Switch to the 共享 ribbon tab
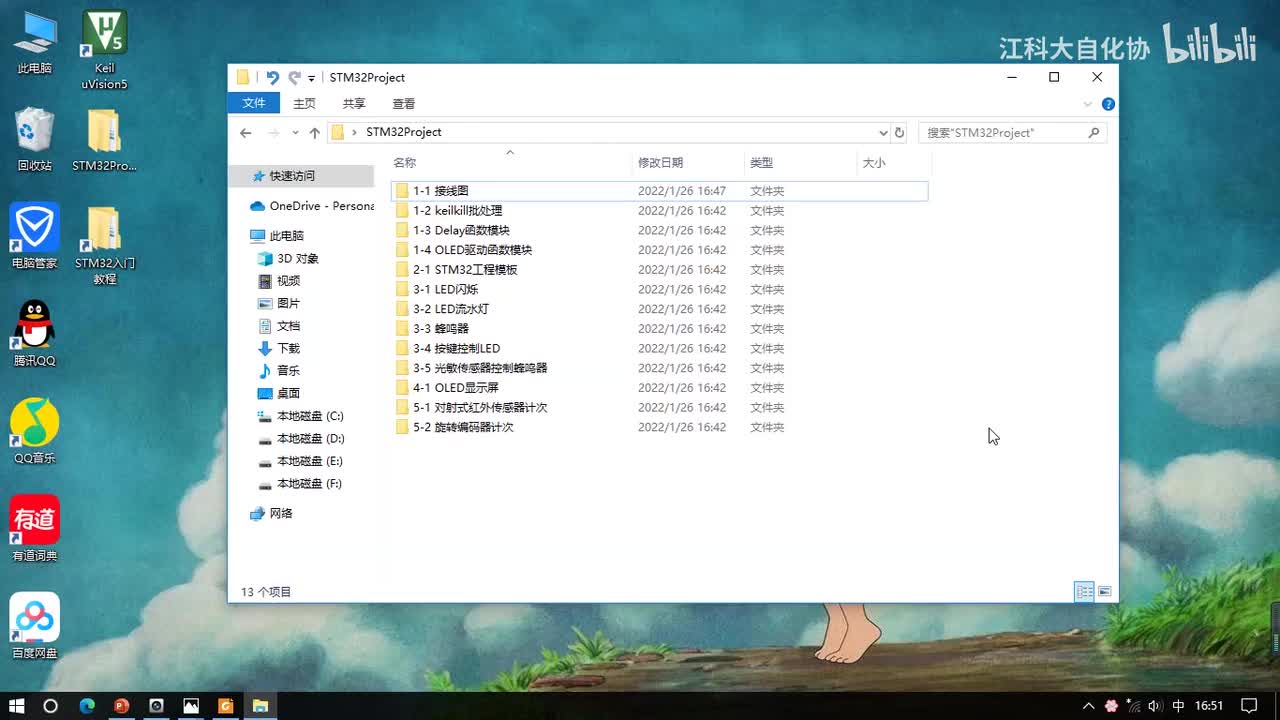1280x720 pixels. coord(354,103)
